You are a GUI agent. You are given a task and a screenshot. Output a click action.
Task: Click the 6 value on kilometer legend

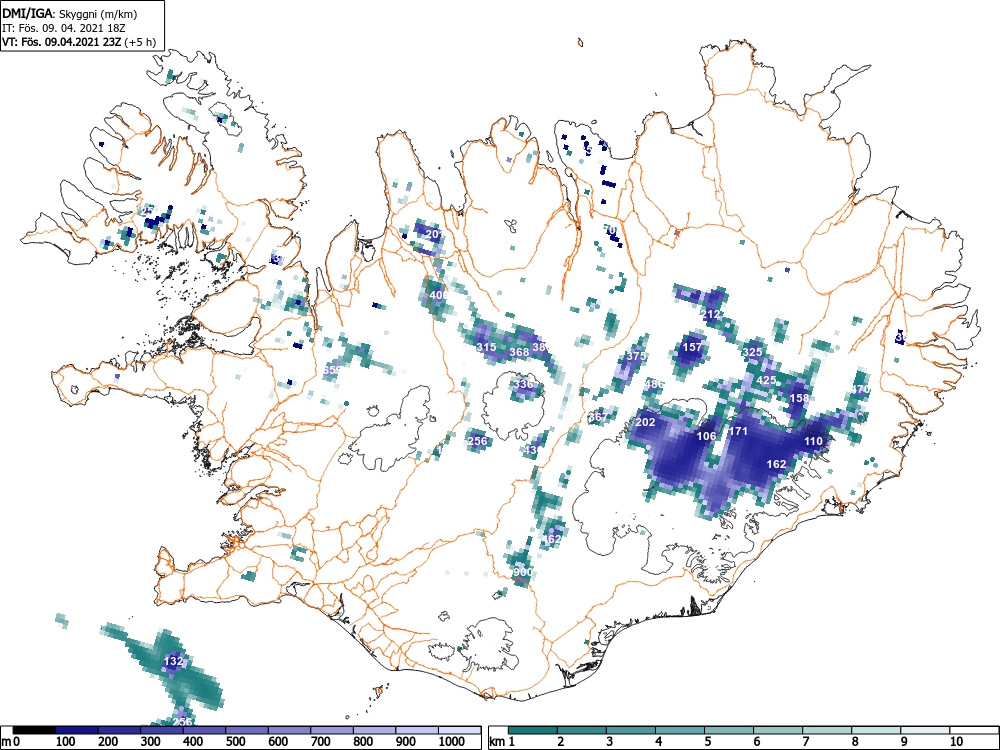click(756, 742)
